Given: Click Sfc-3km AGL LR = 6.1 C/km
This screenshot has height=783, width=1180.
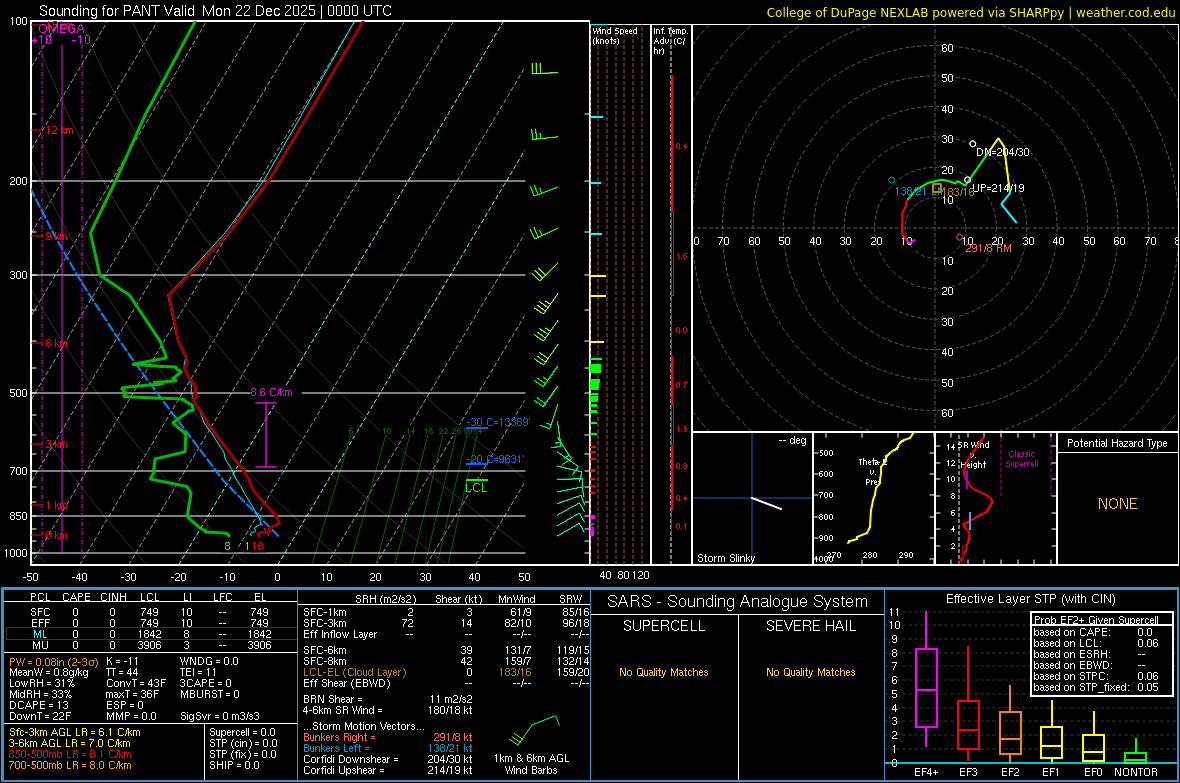Looking at the screenshot, I should click(75, 732).
